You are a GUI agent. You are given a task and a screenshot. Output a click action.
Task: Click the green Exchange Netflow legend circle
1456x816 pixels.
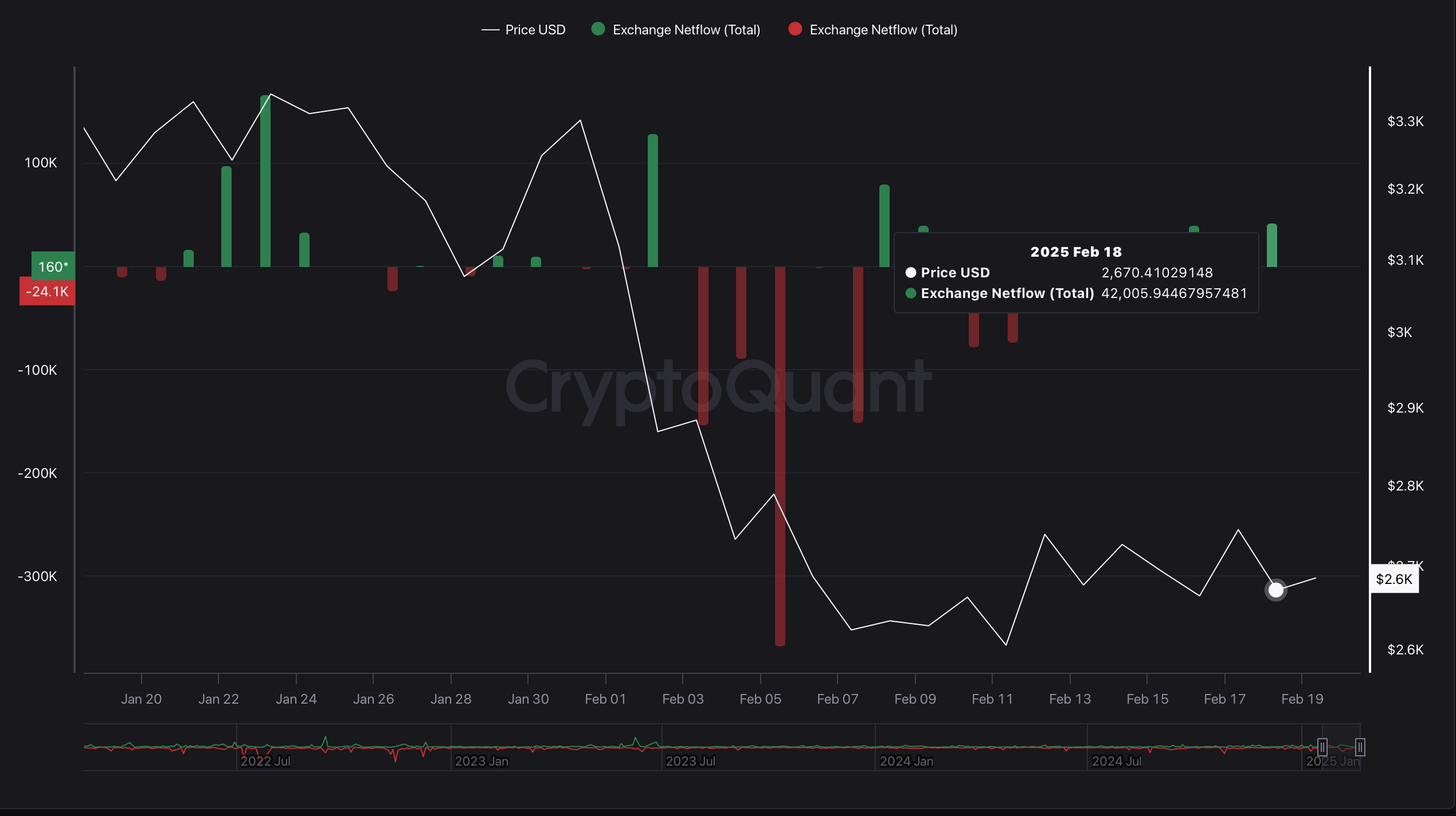(x=598, y=29)
